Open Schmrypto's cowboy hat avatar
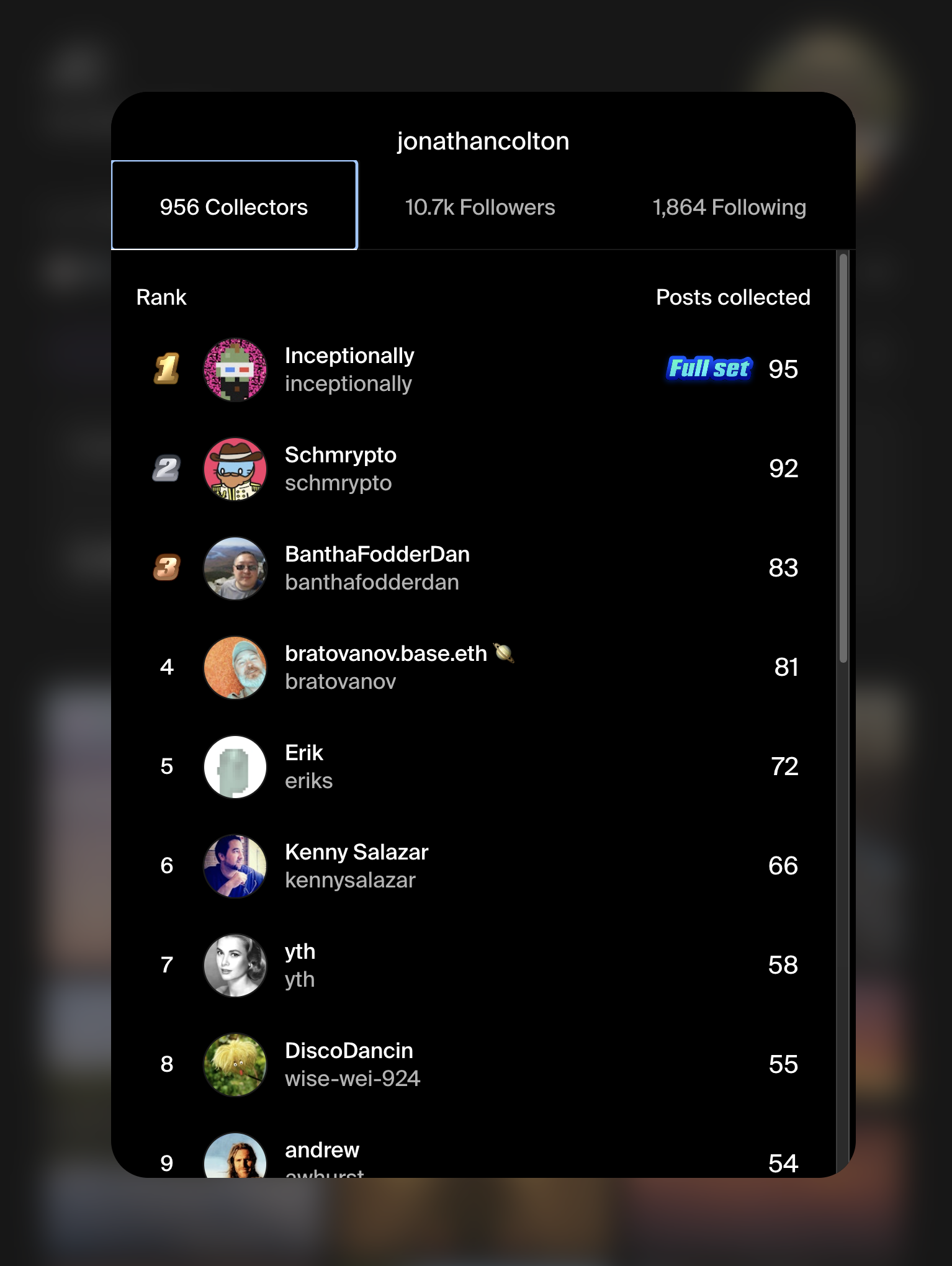Image resolution: width=952 pixels, height=1266 pixels. (x=235, y=469)
